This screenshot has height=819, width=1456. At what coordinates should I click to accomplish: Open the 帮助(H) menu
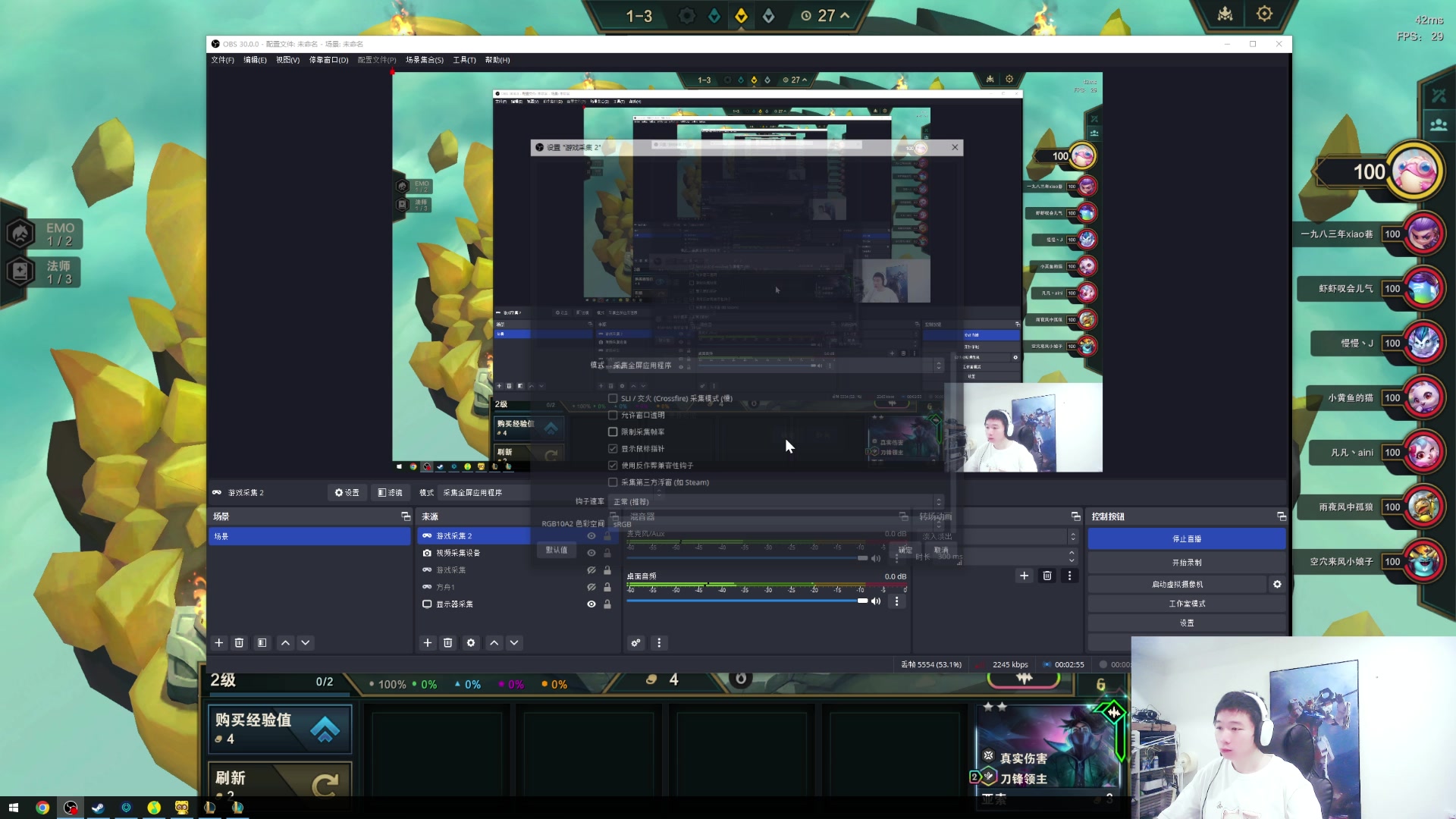point(497,60)
